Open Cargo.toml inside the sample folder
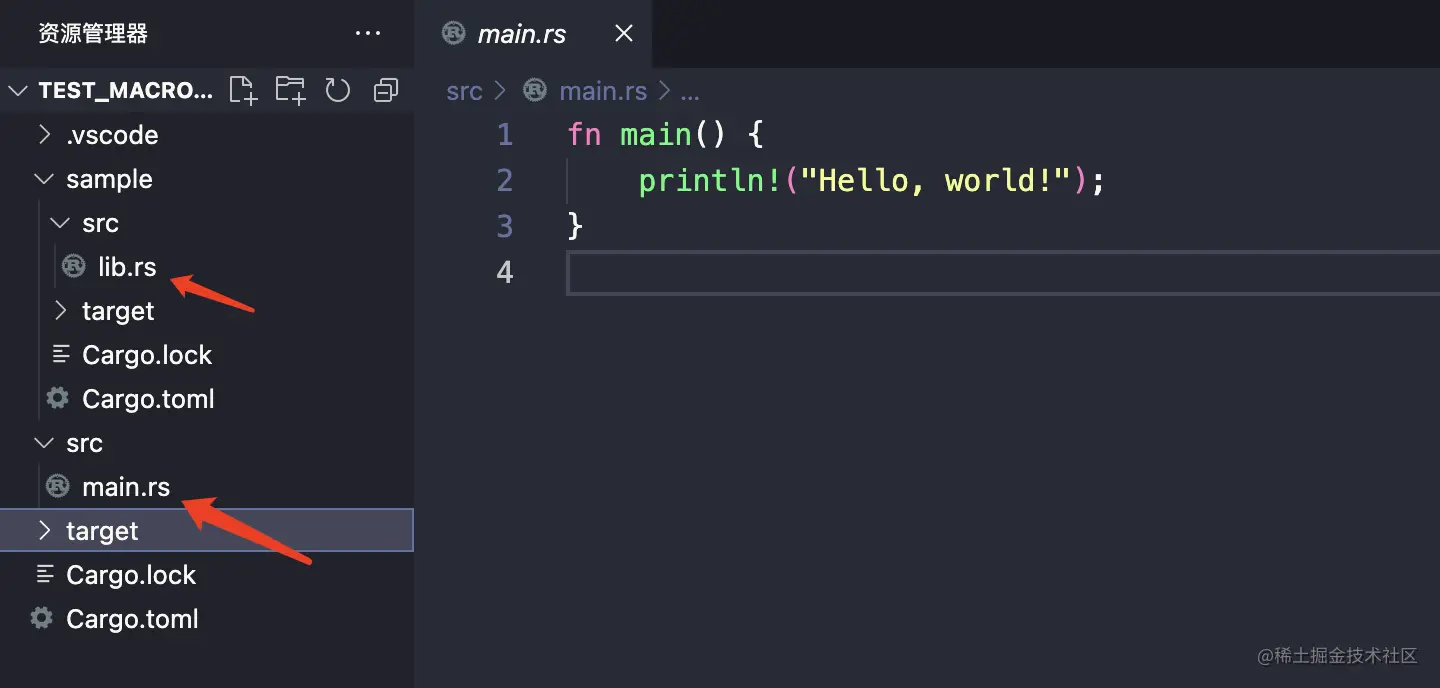 click(x=148, y=399)
